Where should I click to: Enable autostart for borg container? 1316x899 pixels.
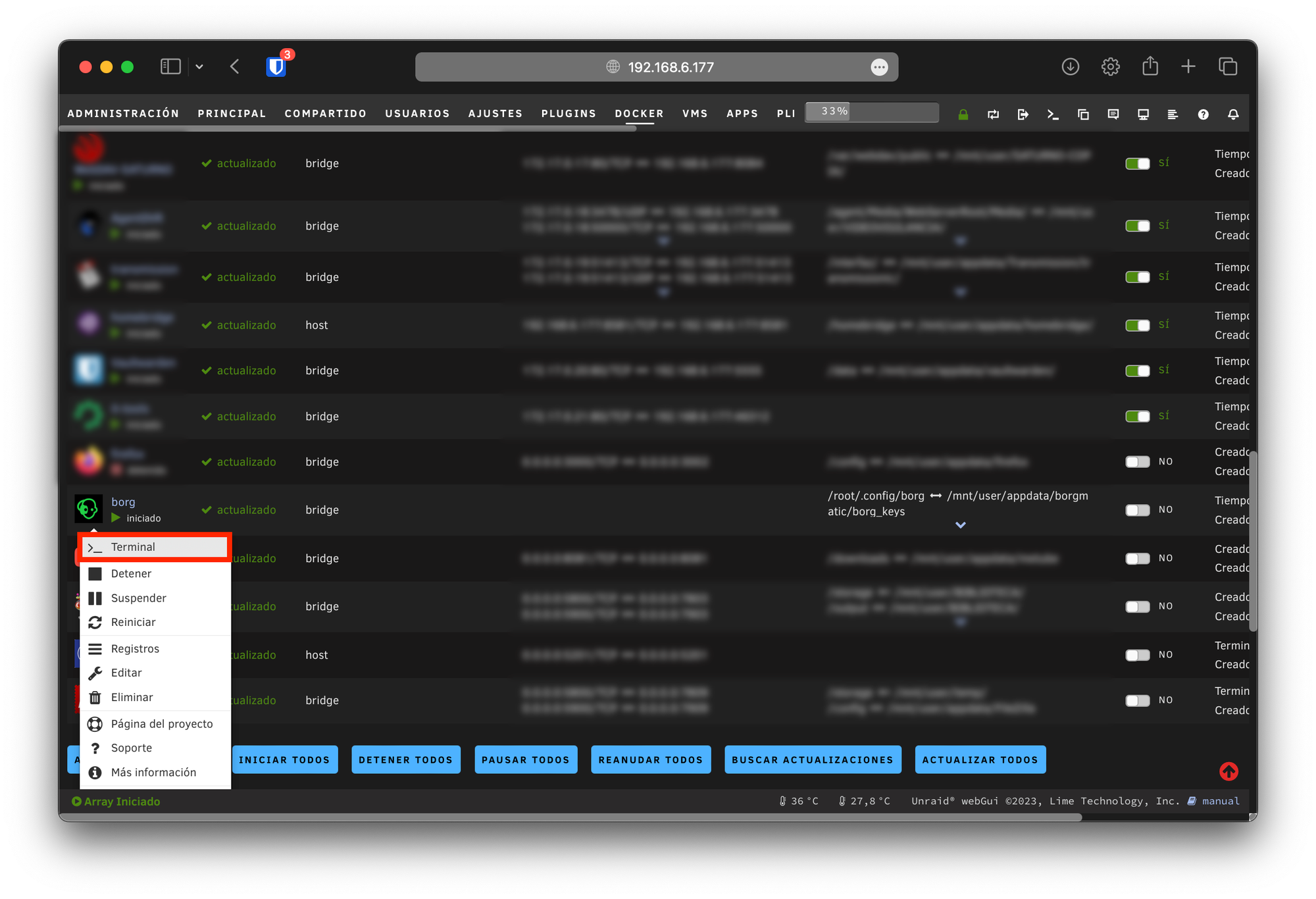tap(1138, 510)
